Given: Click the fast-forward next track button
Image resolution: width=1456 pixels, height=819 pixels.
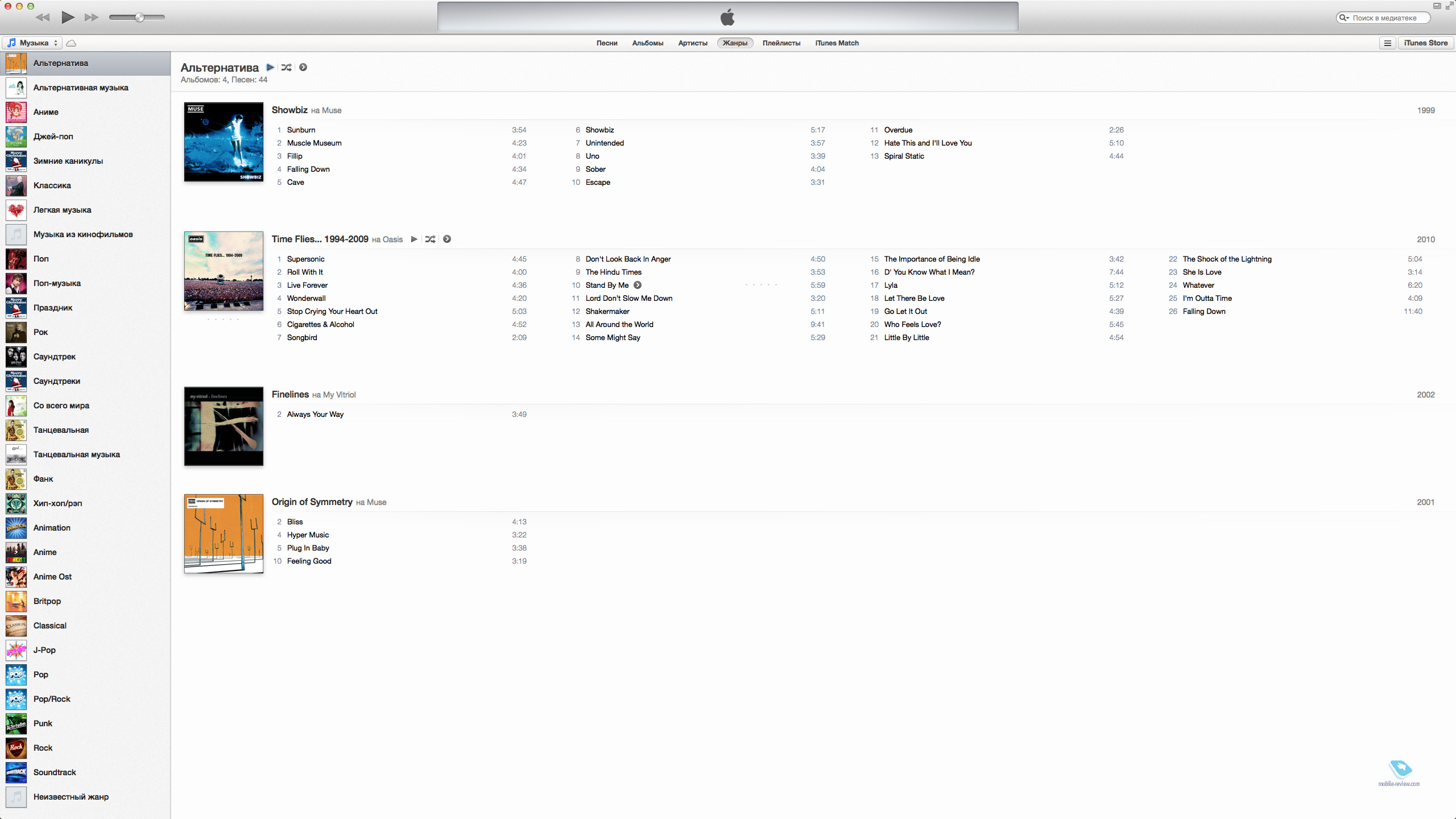Looking at the screenshot, I should tap(91, 18).
